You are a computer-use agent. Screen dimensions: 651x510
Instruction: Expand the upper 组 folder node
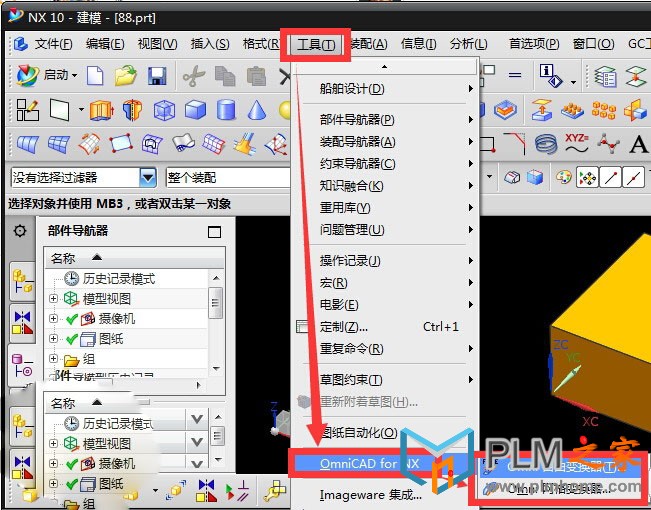point(53,358)
